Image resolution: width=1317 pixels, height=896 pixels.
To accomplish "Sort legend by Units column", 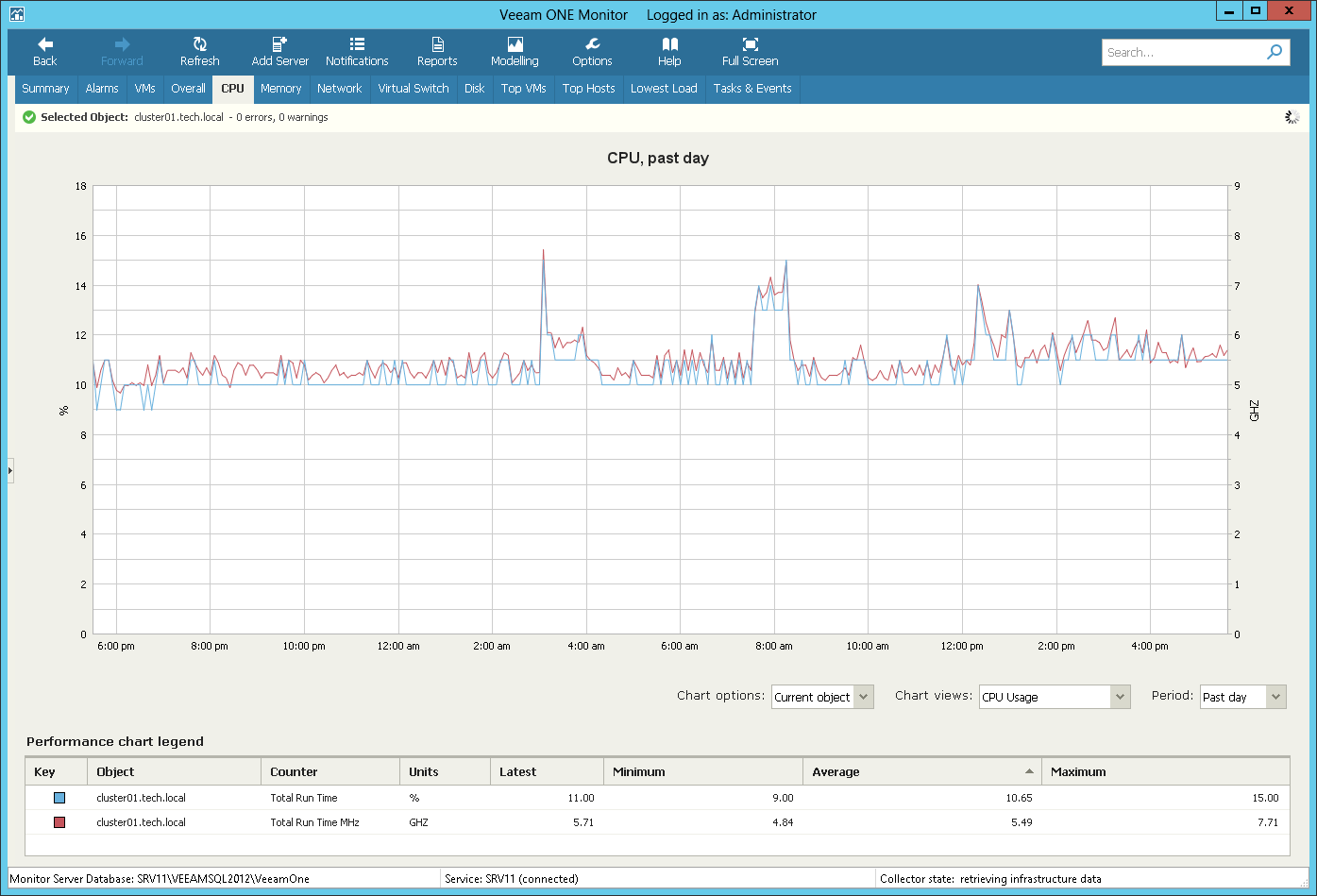I will pyautogui.click(x=445, y=771).
